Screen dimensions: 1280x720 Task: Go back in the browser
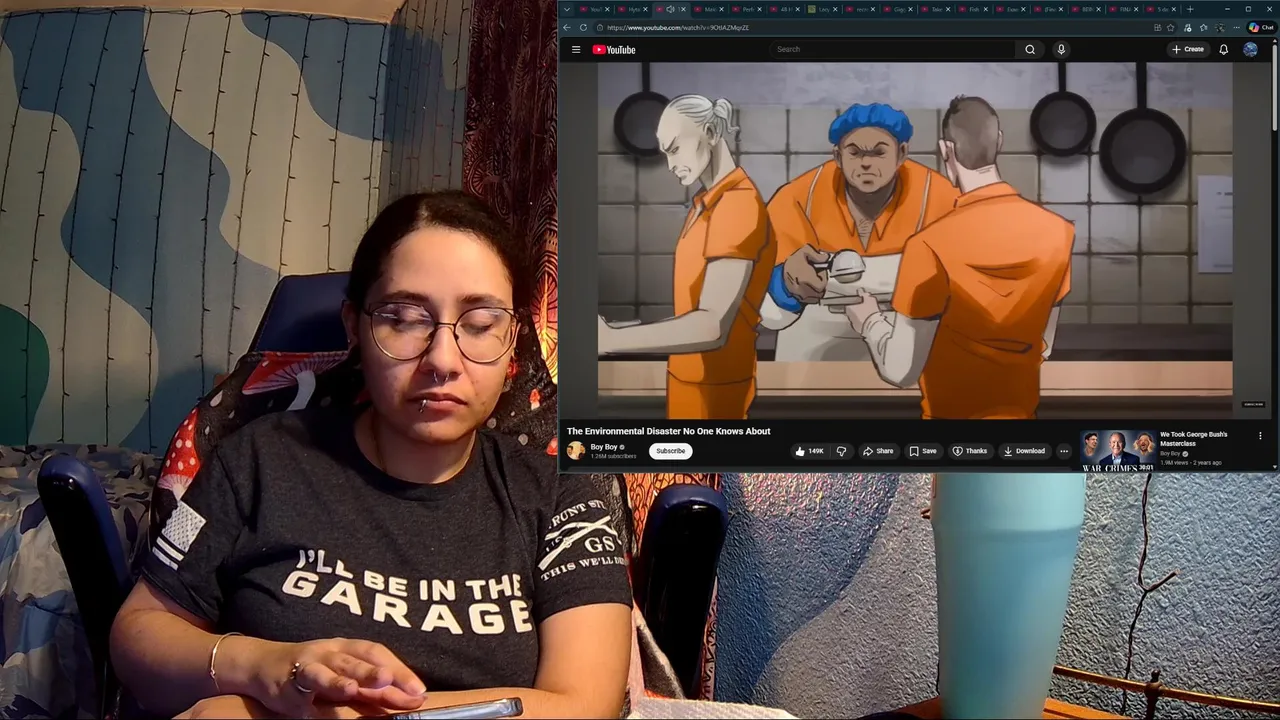click(x=567, y=27)
